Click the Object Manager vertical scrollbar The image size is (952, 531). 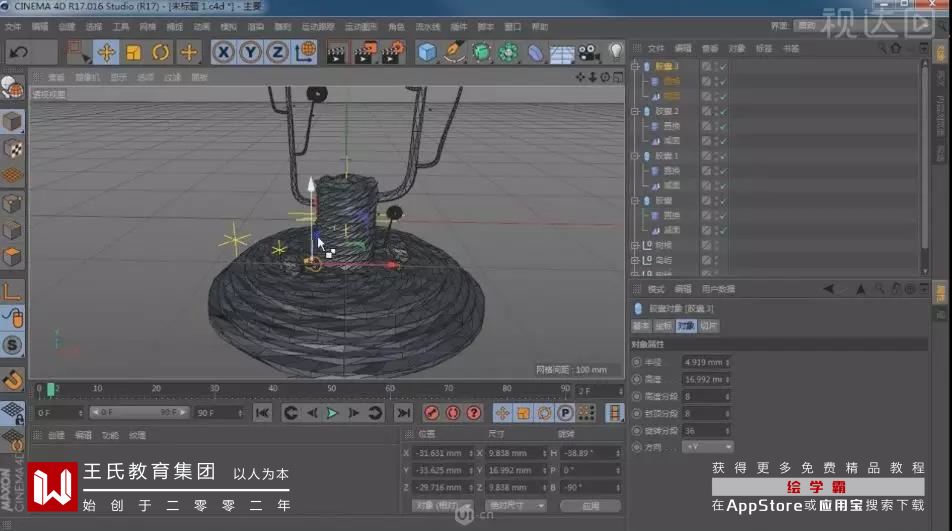coord(925,167)
